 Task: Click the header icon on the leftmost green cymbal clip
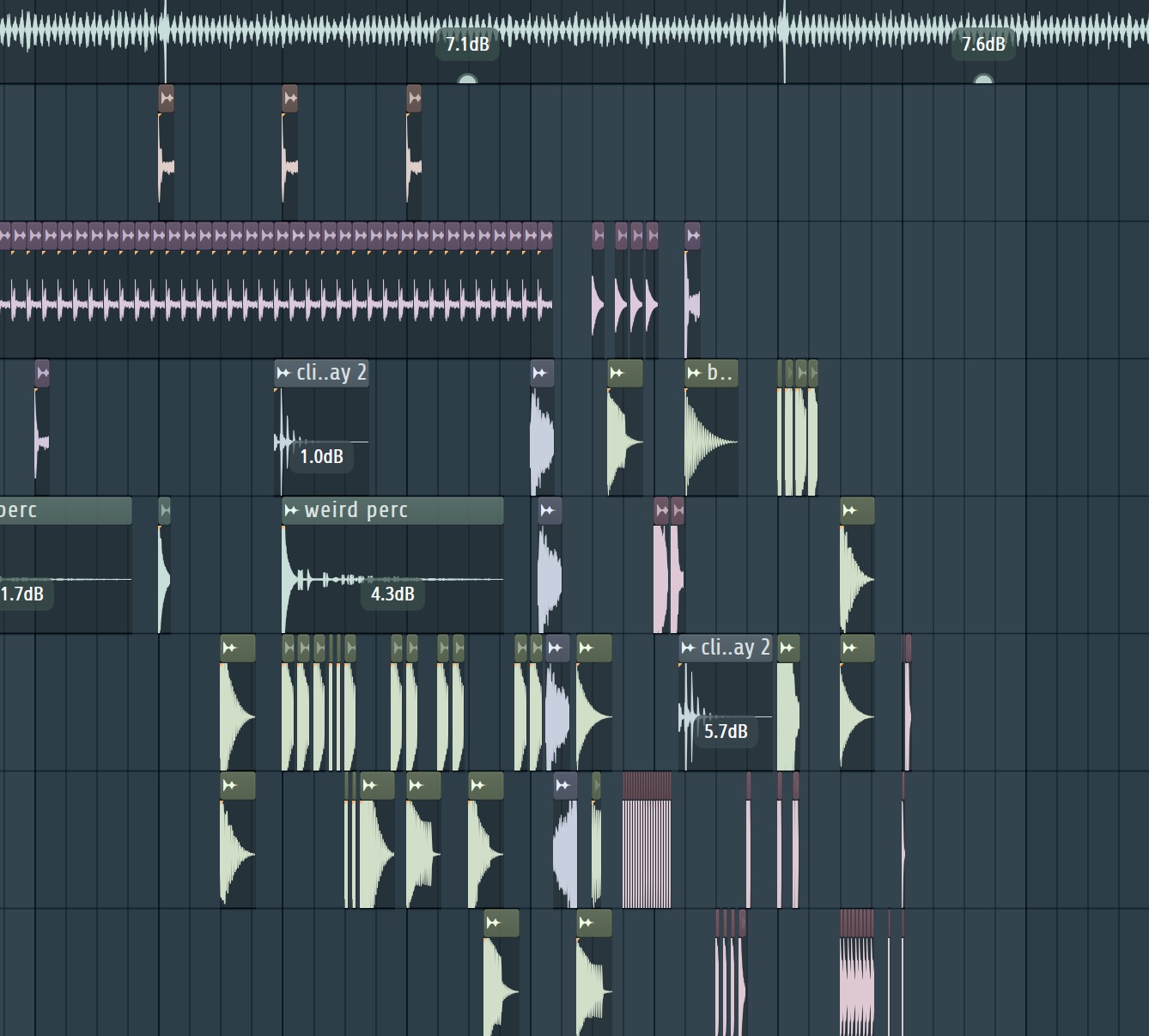(230, 649)
